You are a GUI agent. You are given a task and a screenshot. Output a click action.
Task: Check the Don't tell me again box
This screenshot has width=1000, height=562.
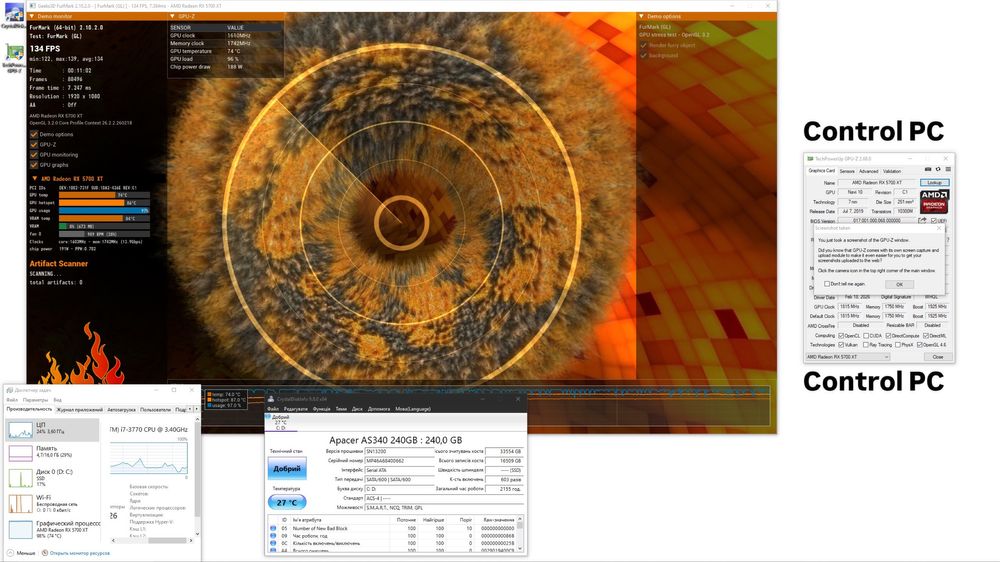(x=827, y=284)
